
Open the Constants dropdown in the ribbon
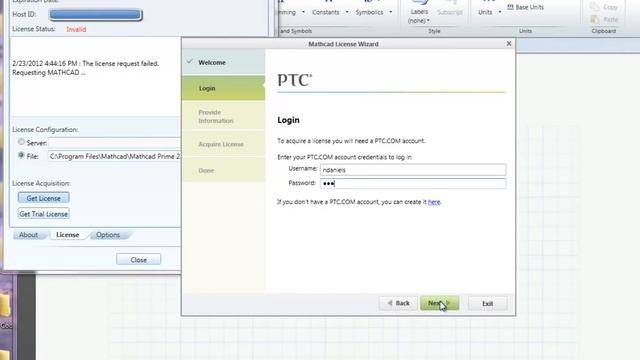pyautogui.click(x=330, y=12)
